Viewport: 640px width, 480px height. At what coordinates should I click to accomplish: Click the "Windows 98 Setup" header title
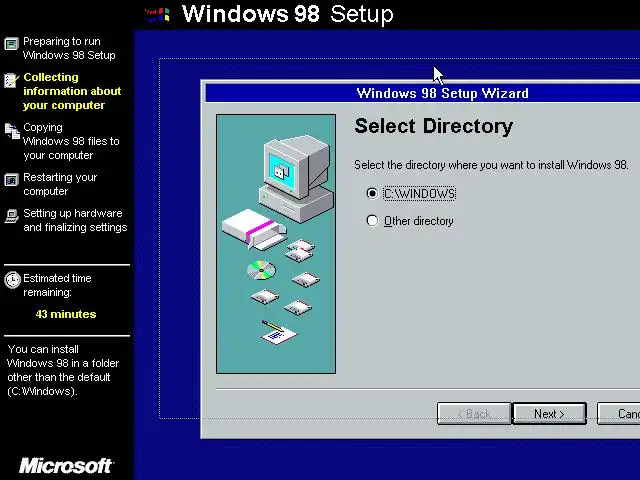tap(288, 14)
